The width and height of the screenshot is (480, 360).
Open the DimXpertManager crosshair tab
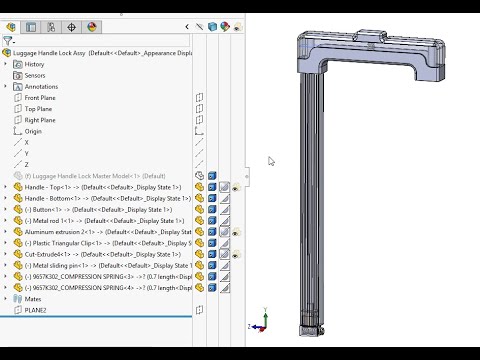[x=71, y=27]
